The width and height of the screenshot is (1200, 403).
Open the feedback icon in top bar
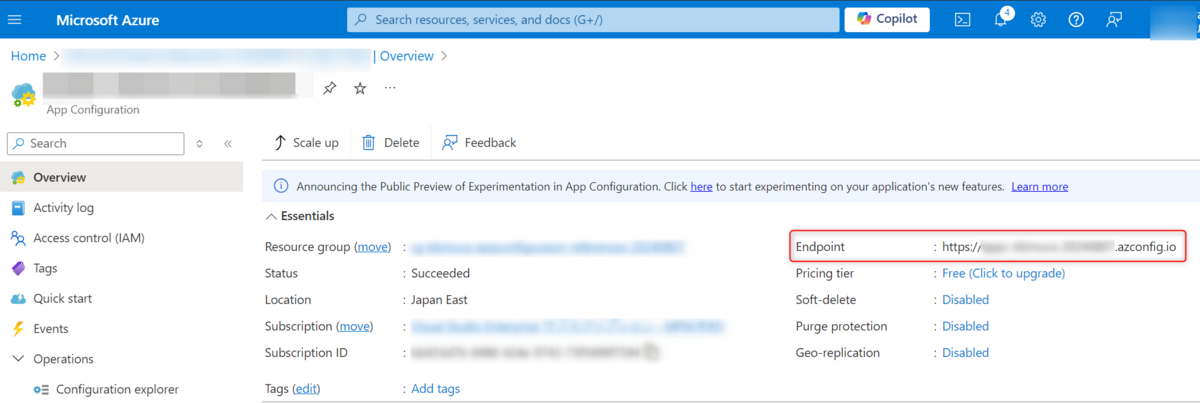[1114, 20]
